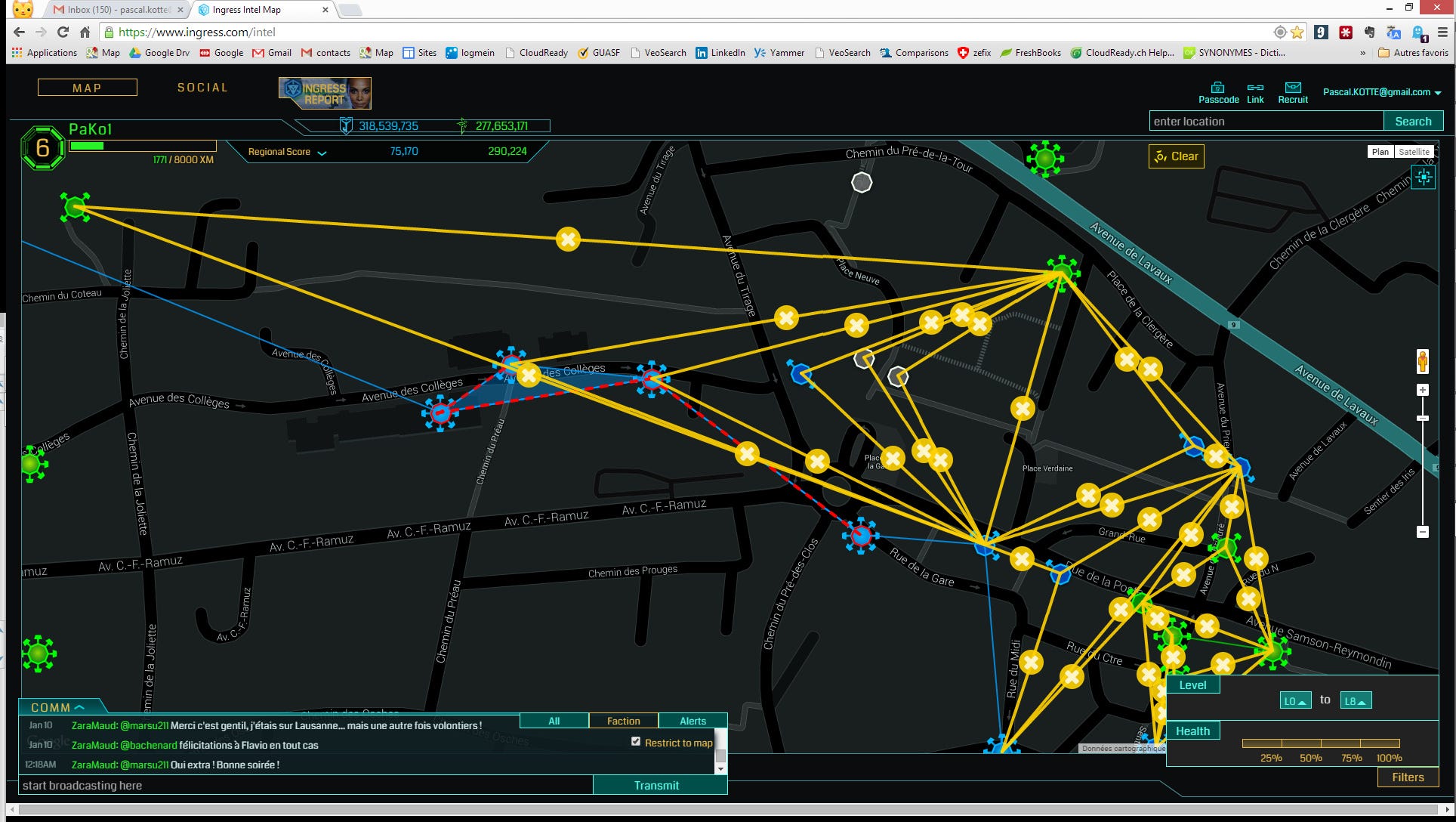Click the @bachenard mention in COMM
The width and height of the screenshot is (1456, 822).
148,745
